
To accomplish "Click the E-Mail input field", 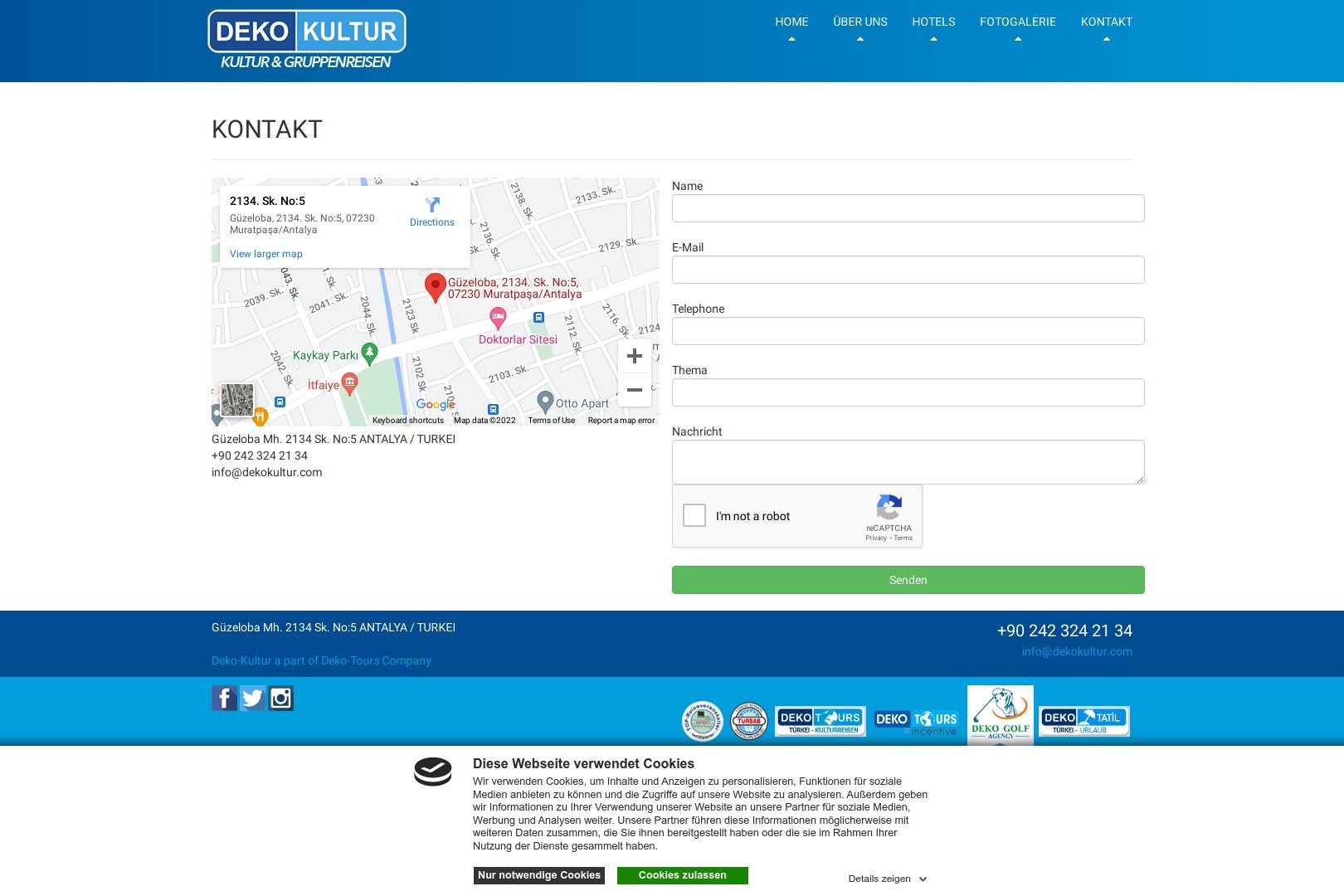I will pos(908,270).
